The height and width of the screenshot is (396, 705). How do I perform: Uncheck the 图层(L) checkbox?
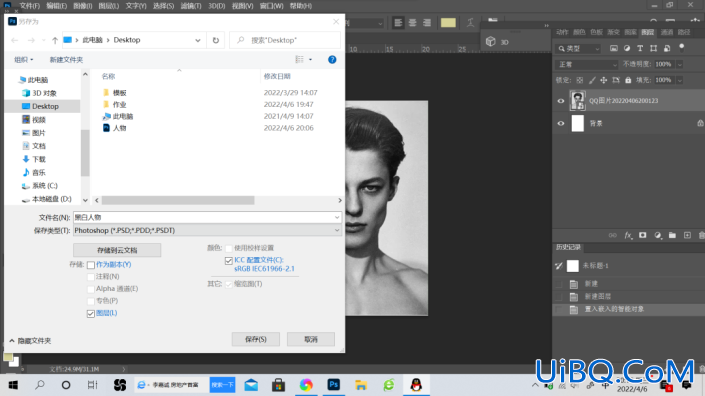tap(91, 313)
